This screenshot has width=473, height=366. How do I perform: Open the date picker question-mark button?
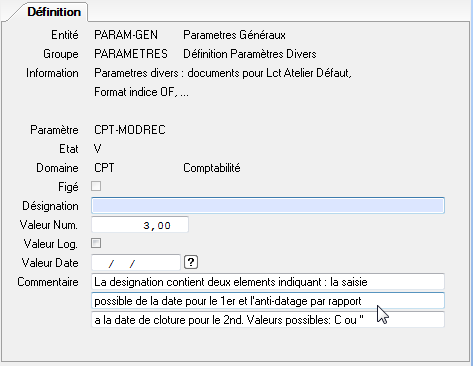click(x=191, y=262)
